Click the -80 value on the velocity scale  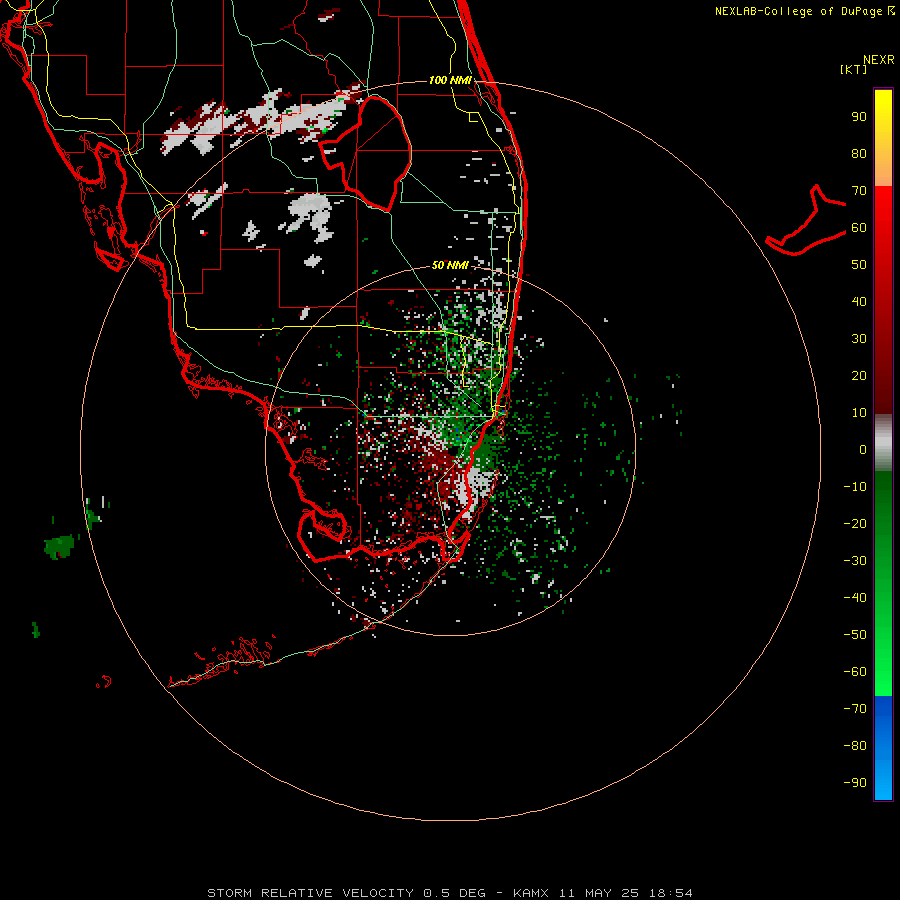(855, 746)
